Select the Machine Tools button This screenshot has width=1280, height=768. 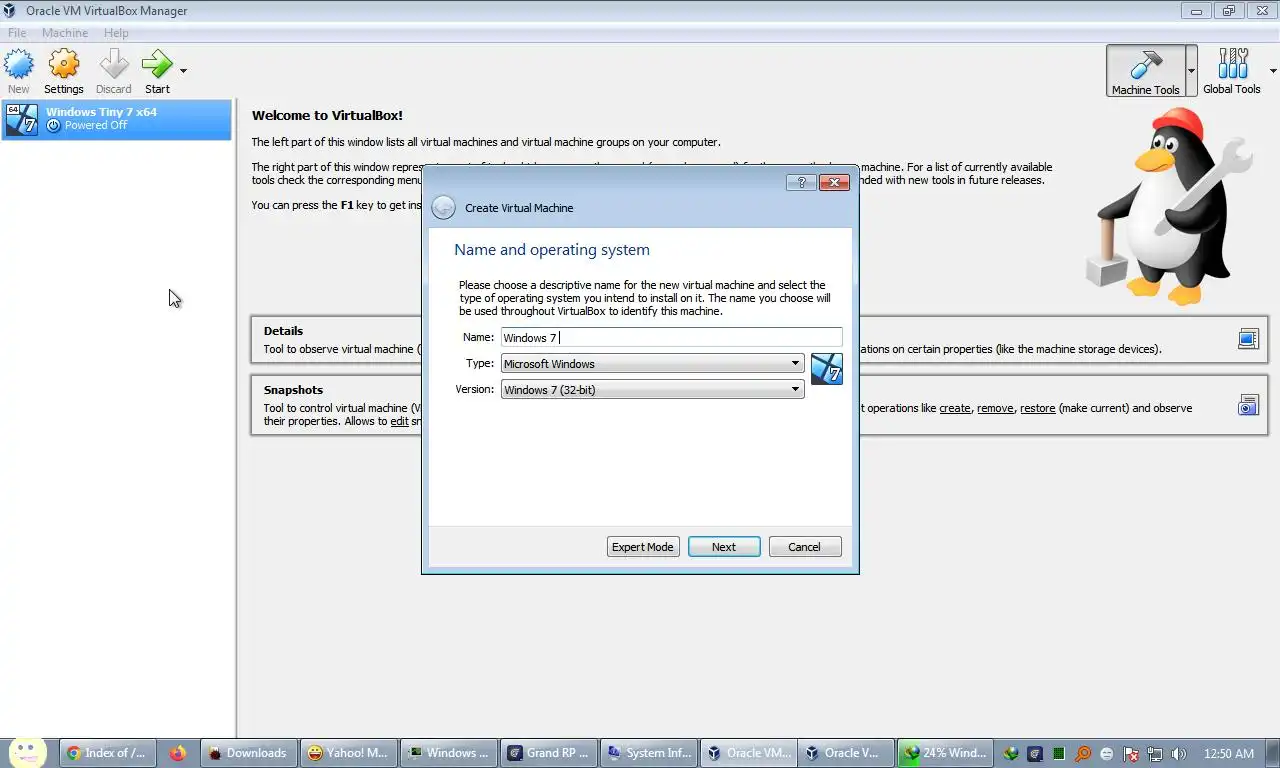click(1145, 71)
